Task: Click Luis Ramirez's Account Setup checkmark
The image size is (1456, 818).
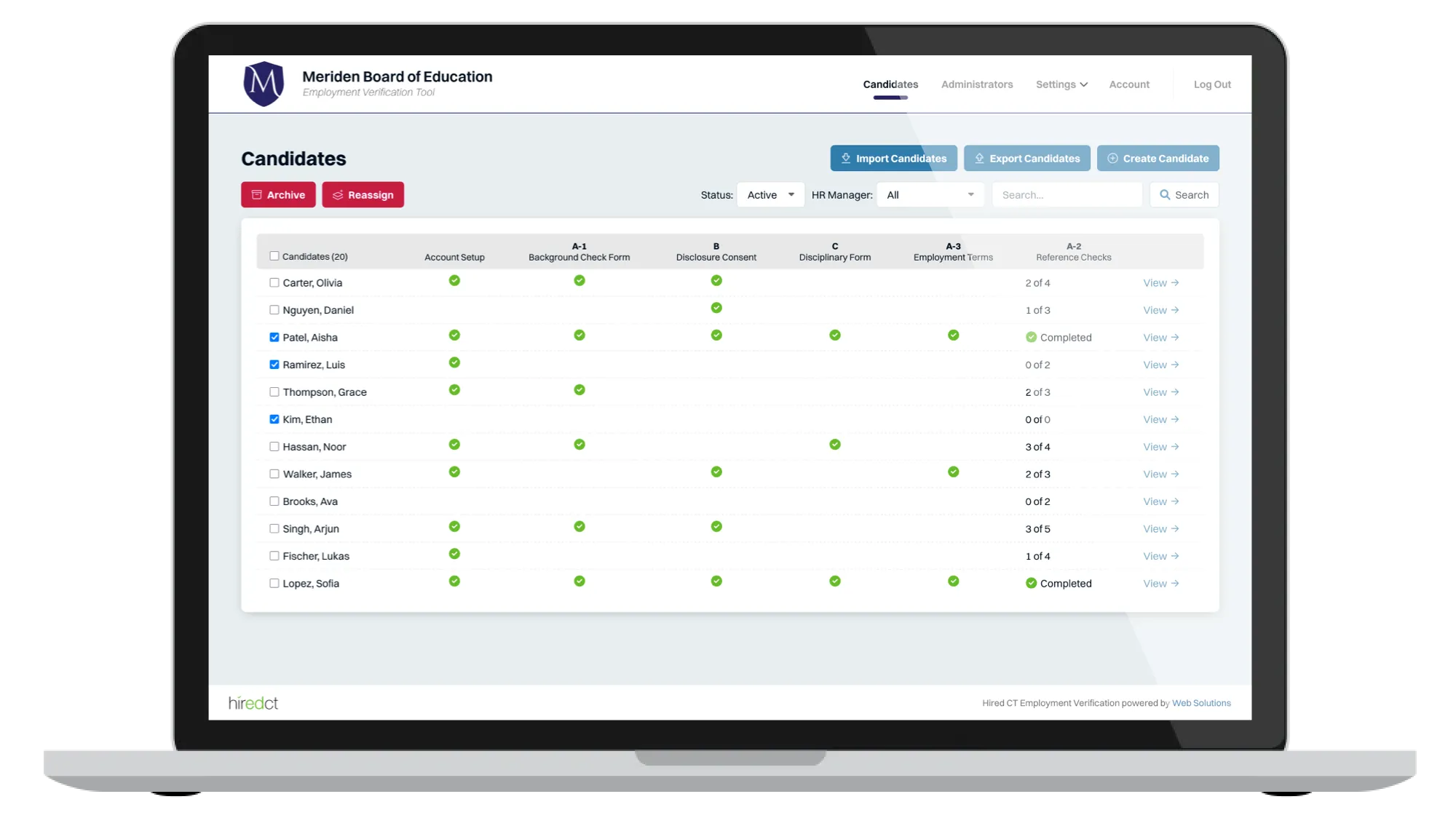Action: [454, 362]
